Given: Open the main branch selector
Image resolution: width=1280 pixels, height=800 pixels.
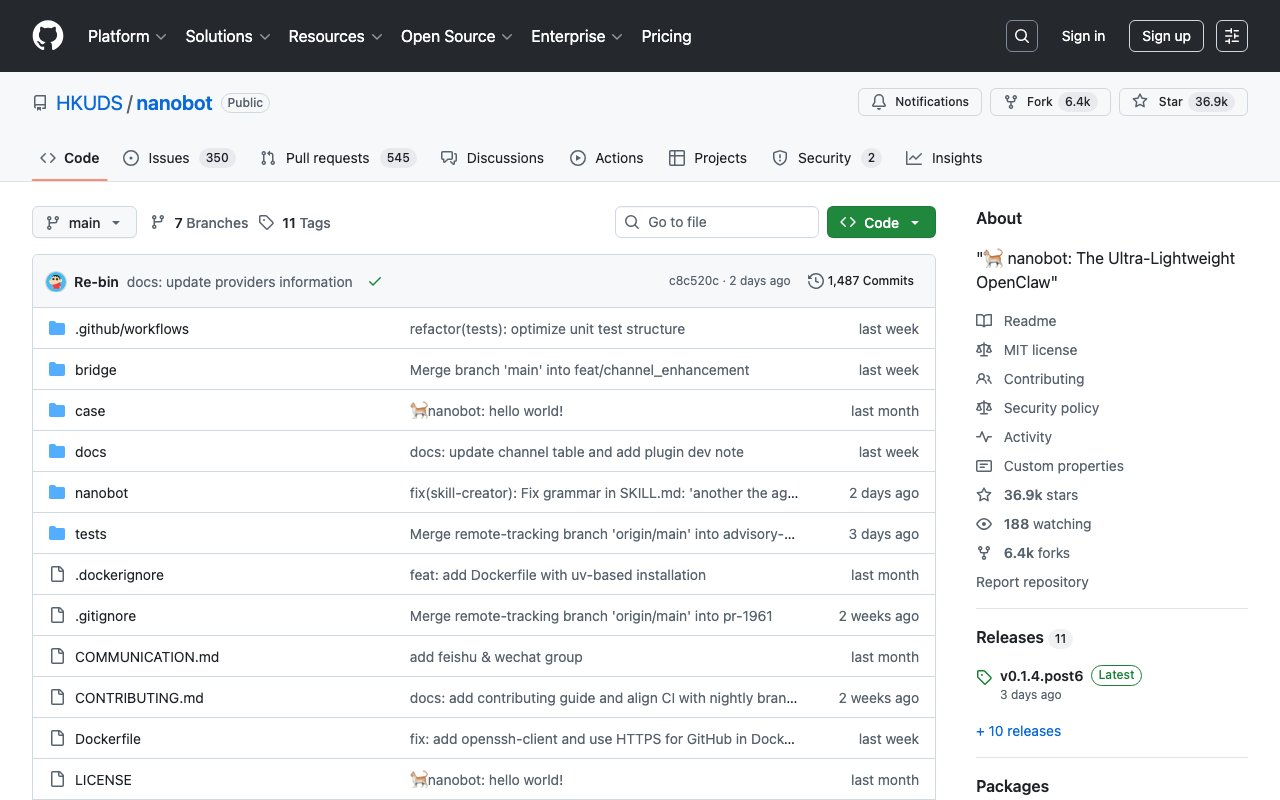Looking at the screenshot, I should coord(84,222).
